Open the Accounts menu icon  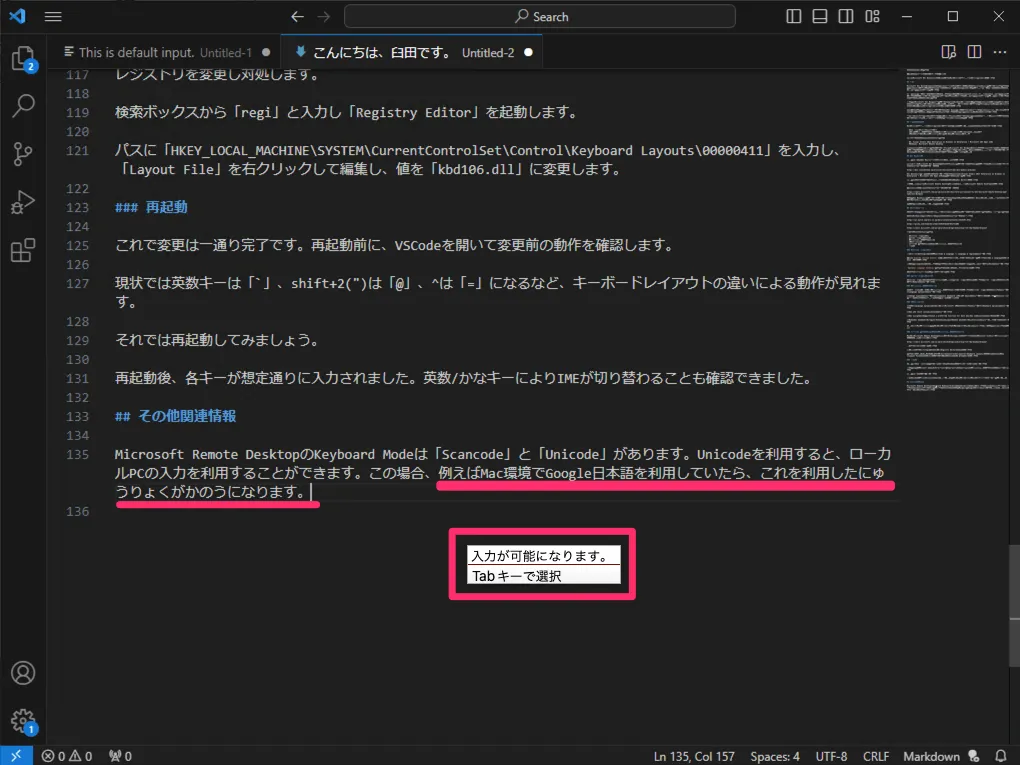pyautogui.click(x=23, y=673)
